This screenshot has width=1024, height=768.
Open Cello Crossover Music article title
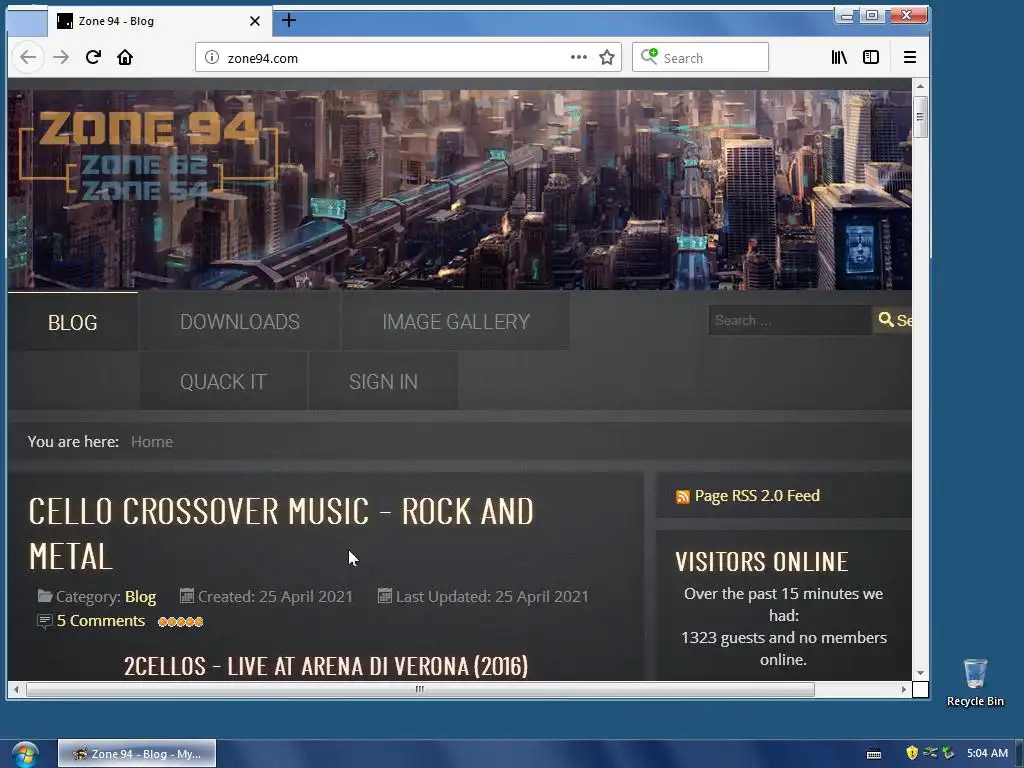[x=281, y=534]
